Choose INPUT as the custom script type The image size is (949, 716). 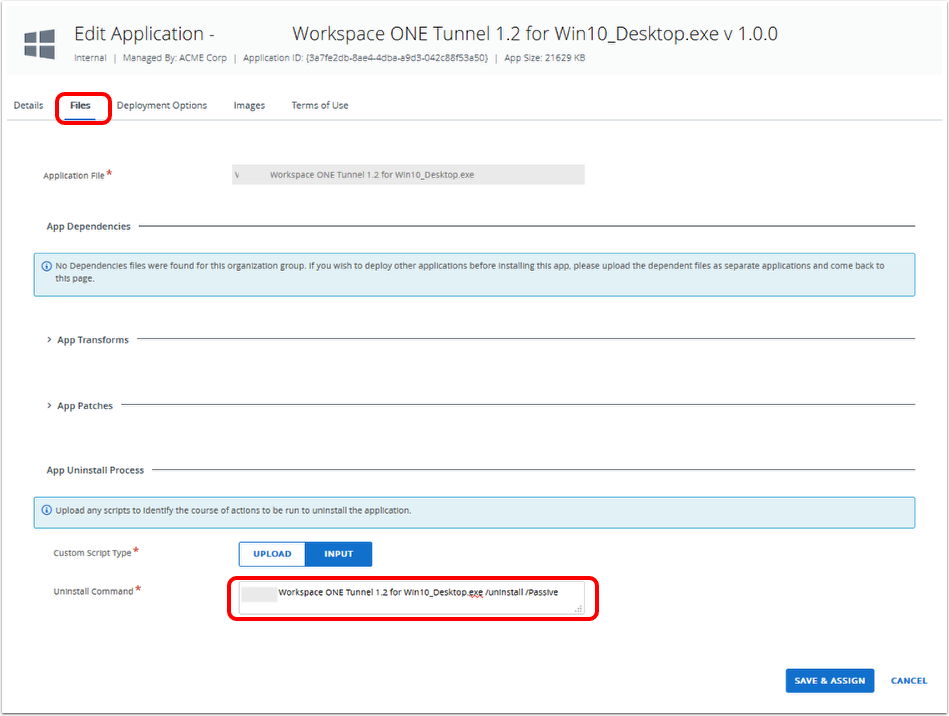click(x=339, y=554)
